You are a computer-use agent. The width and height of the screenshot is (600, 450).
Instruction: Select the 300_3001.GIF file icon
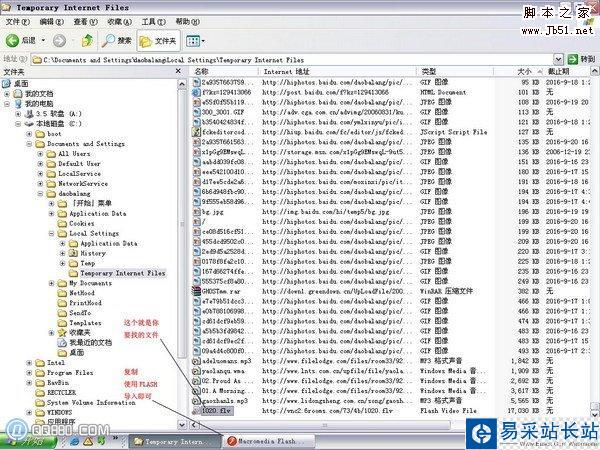(x=196, y=112)
